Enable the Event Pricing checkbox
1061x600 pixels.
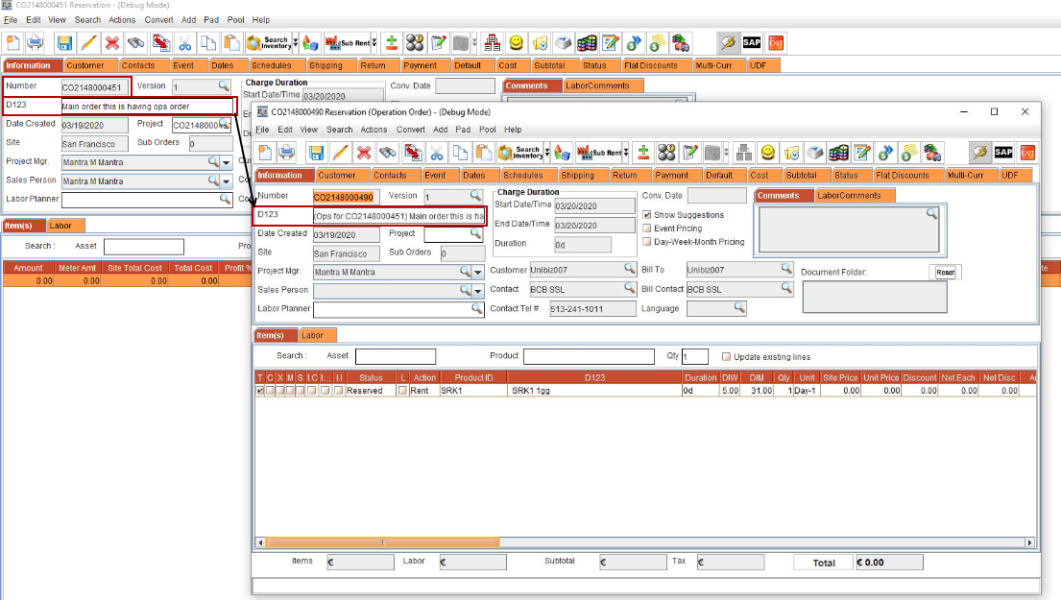click(x=646, y=229)
